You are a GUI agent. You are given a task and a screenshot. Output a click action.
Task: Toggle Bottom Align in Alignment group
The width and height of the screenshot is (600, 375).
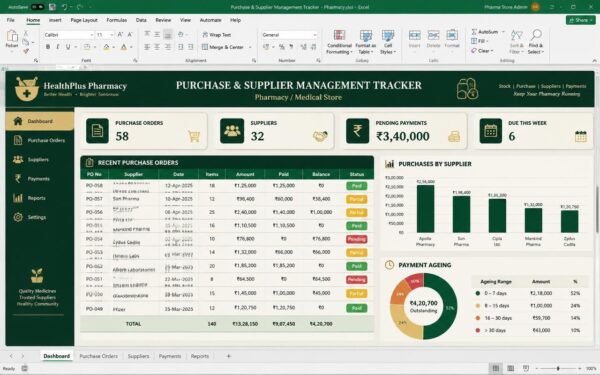pyautogui.click(x=168, y=34)
